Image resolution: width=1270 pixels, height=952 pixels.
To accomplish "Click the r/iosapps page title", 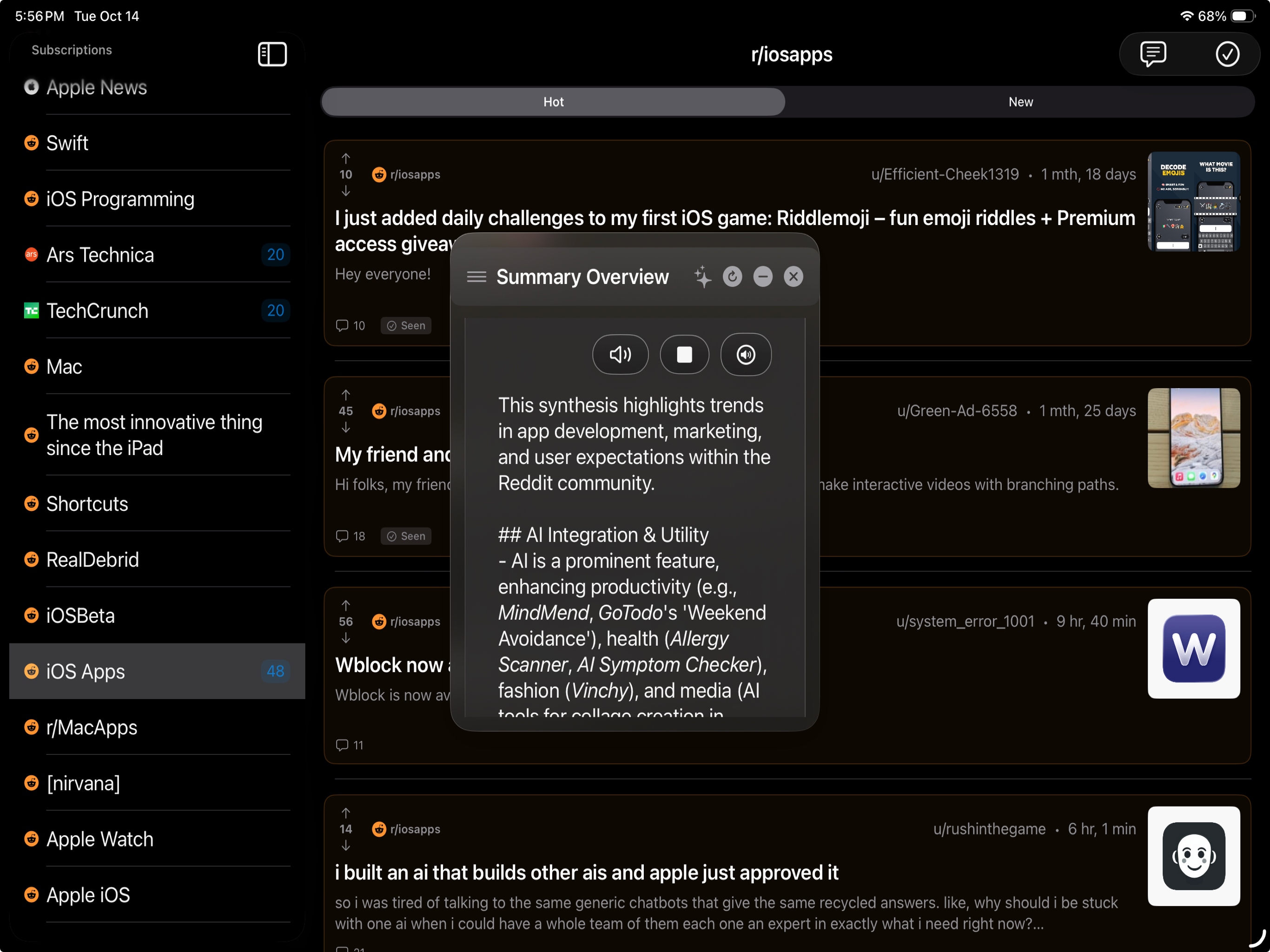I will click(x=791, y=54).
